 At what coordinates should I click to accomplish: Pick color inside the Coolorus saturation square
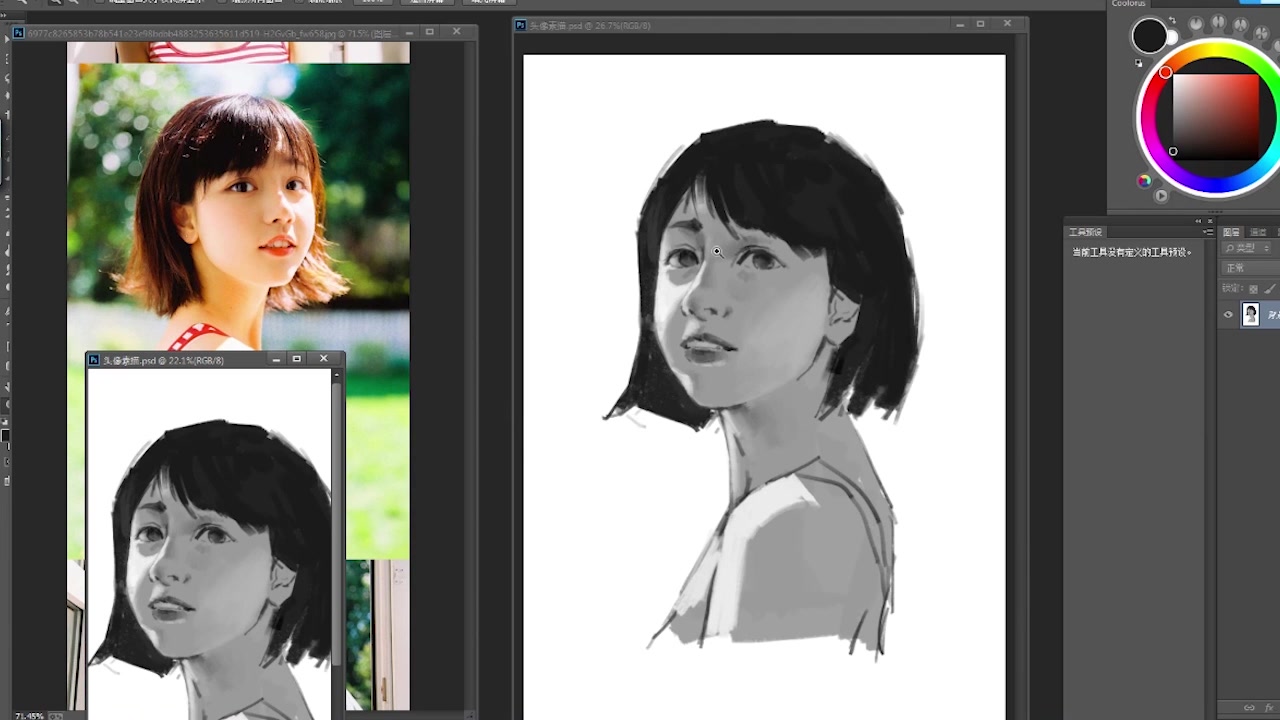point(1216,116)
